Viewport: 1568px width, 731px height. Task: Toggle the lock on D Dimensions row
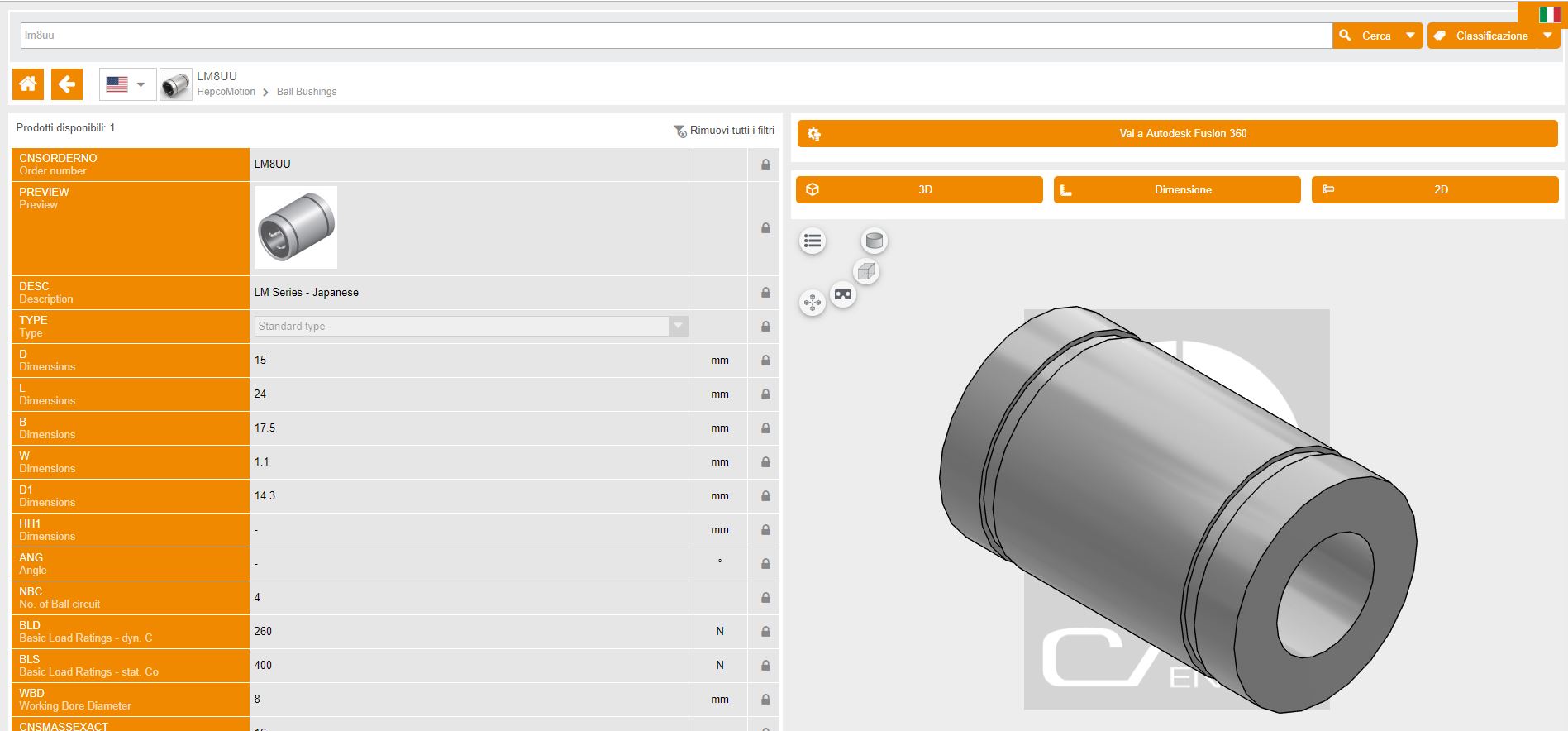coord(765,361)
